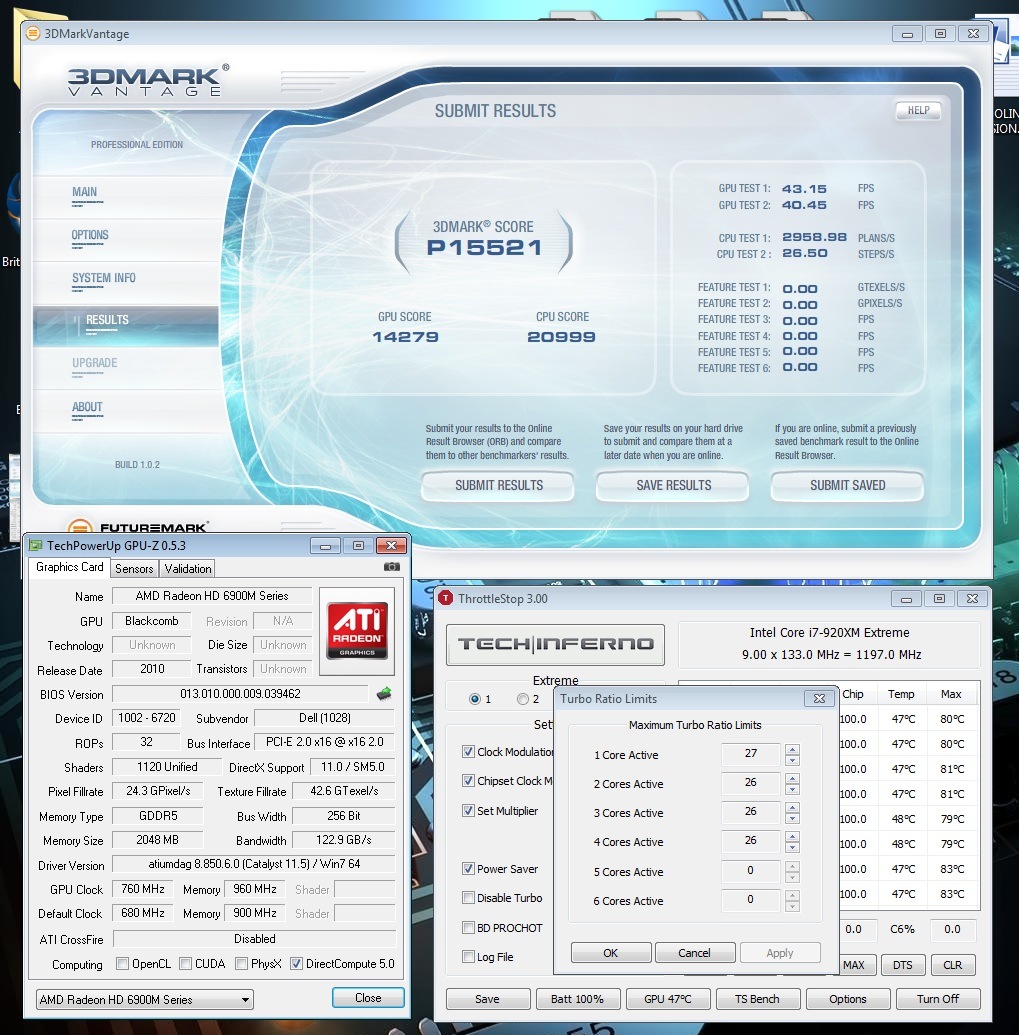Click the Save button in ThrottleStop
The image size is (1019, 1035).
[x=487, y=999]
